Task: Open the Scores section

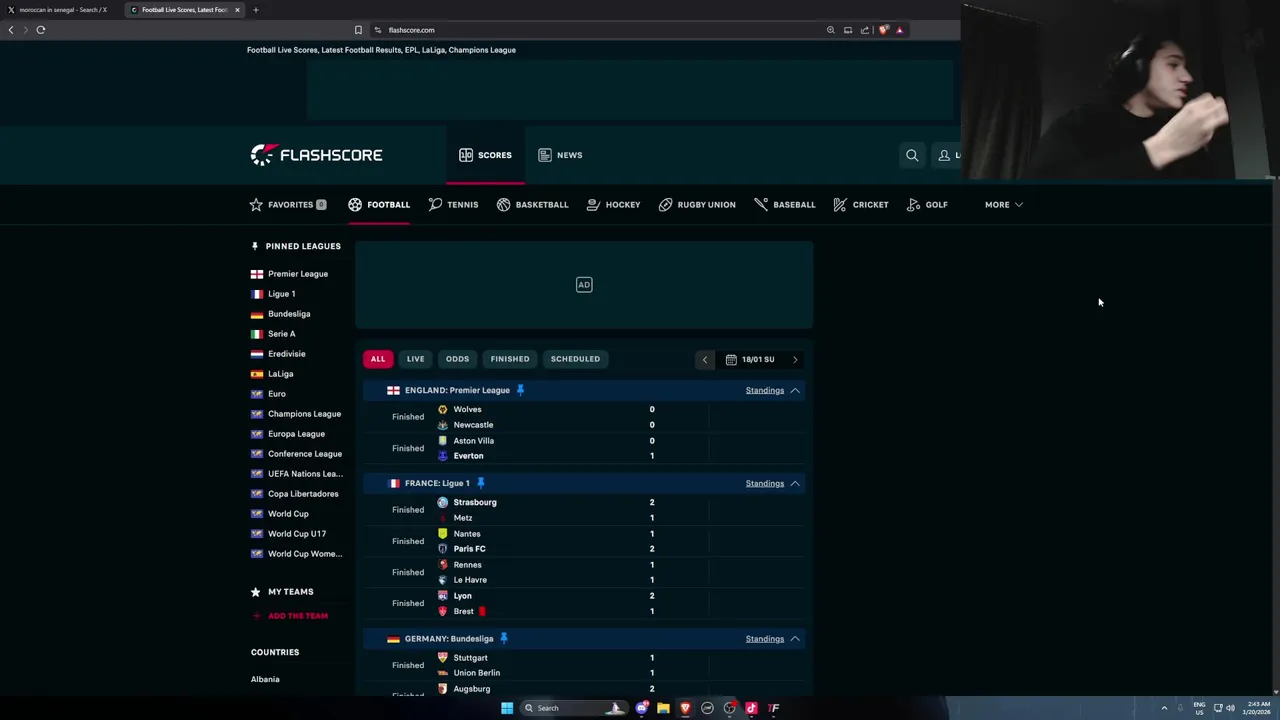Action: pyautogui.click(x=485, y=155)
